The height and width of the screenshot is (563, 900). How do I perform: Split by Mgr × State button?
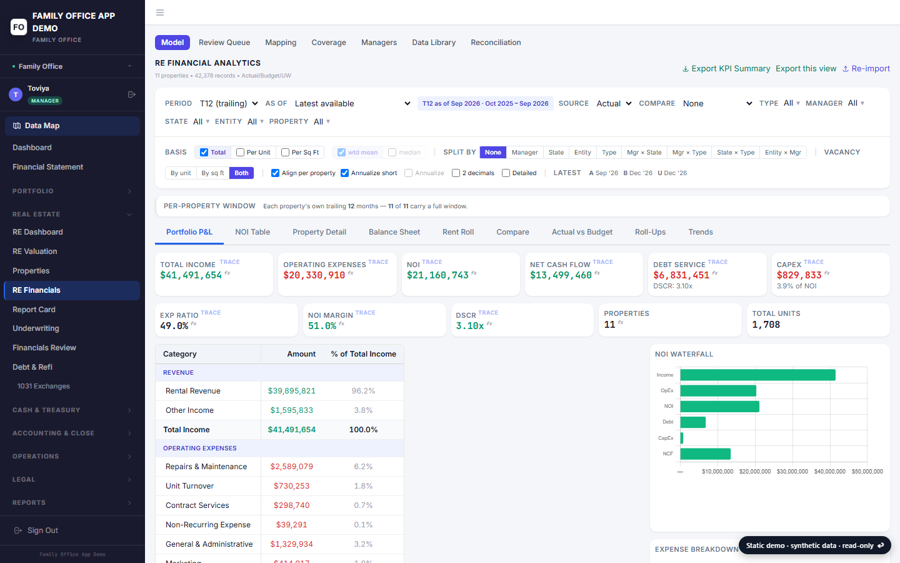(x=644, y=153)
